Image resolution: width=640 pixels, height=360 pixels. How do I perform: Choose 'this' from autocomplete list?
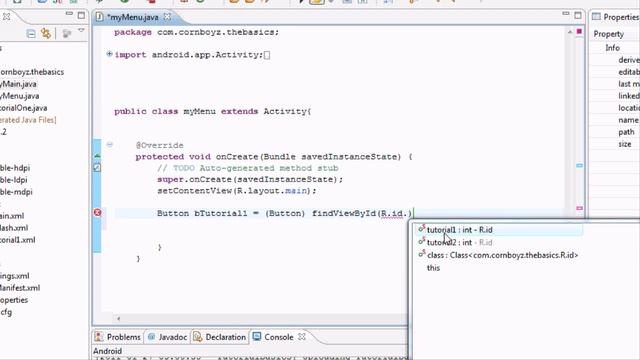tap(433, 268)
